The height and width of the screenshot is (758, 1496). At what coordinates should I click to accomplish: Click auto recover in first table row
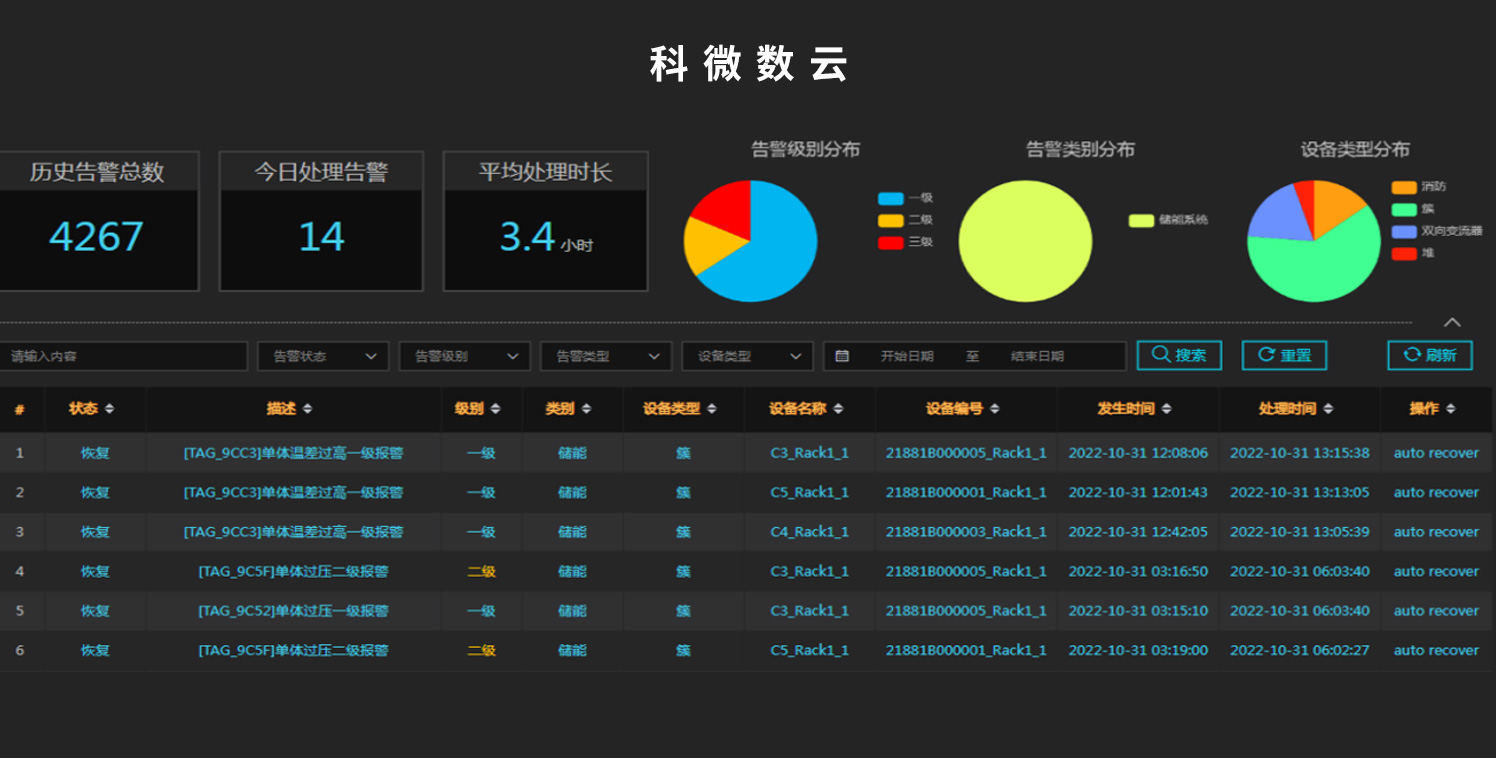[x=1435, y=453]
